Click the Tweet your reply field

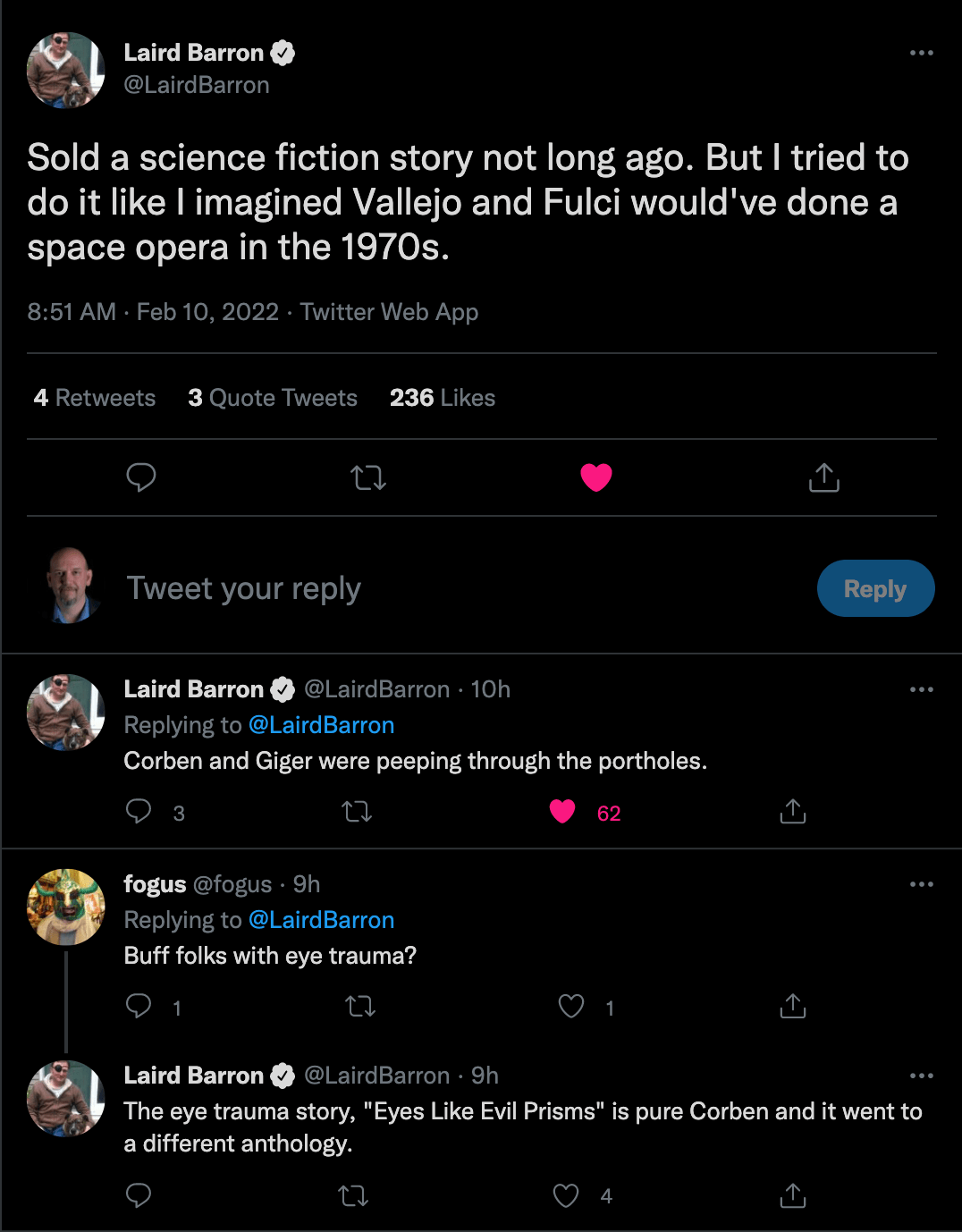[x=243, y=588]
